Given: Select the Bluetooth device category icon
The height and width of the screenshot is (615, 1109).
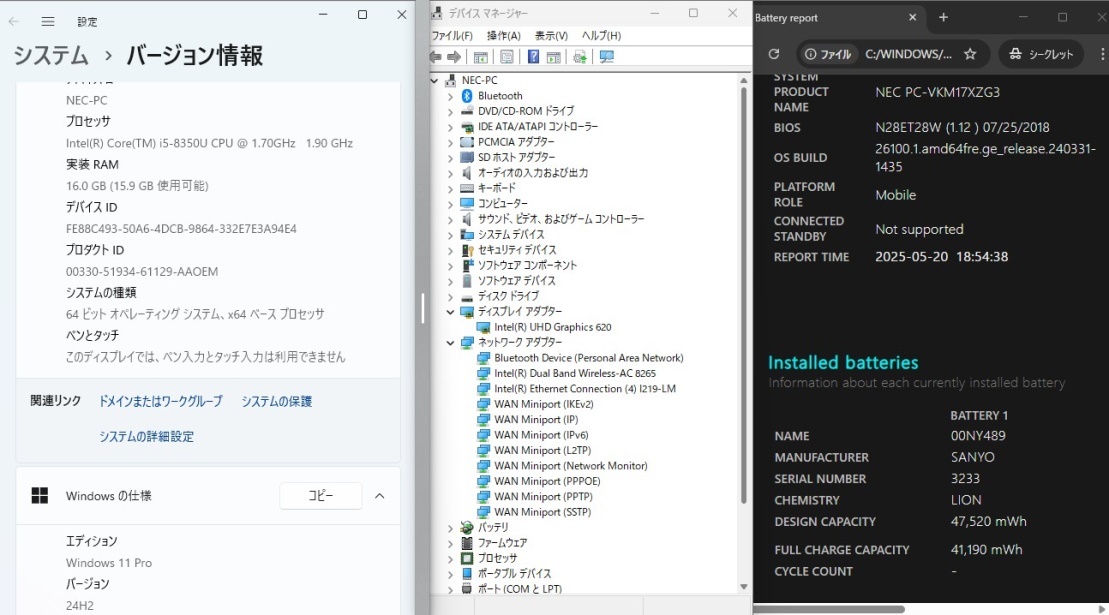Looking at the screenshot, I should [x=467, y=95].
